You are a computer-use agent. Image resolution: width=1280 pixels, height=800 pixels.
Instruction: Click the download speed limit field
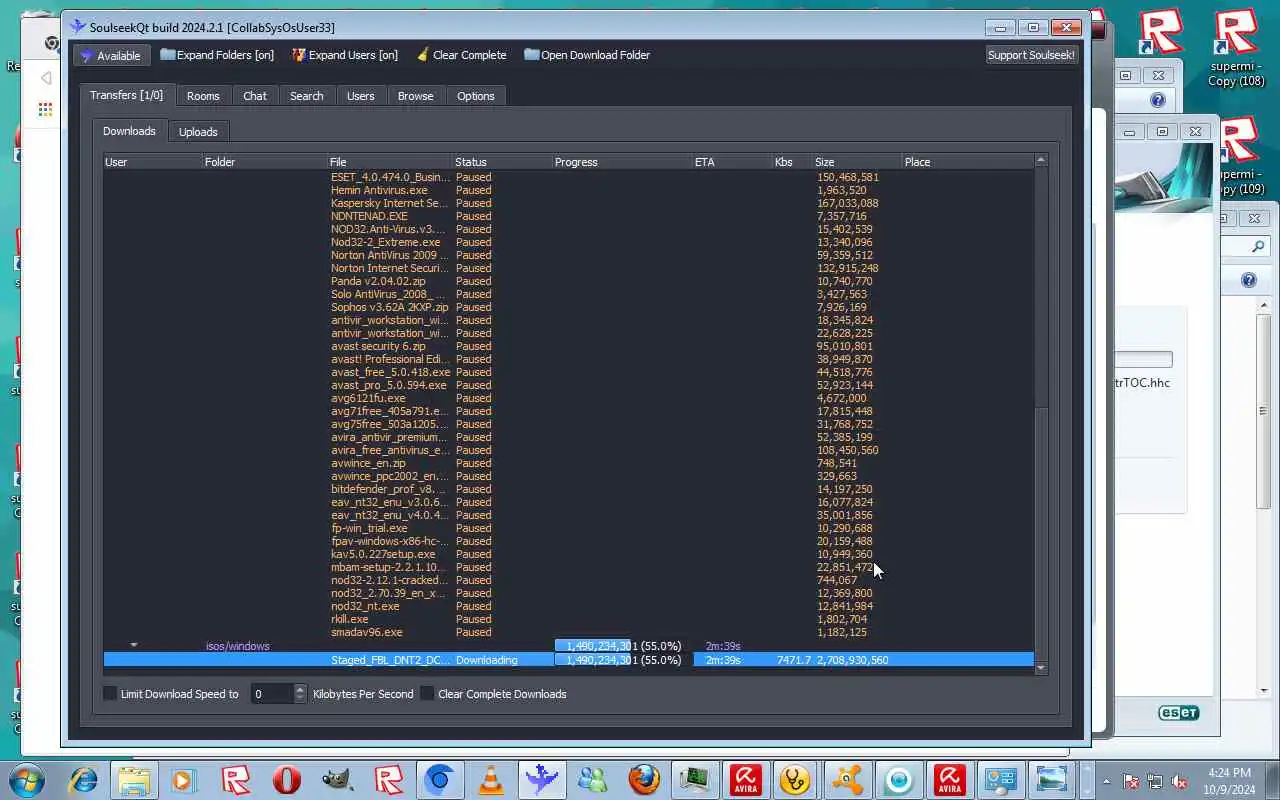click(x=271, y=694)
